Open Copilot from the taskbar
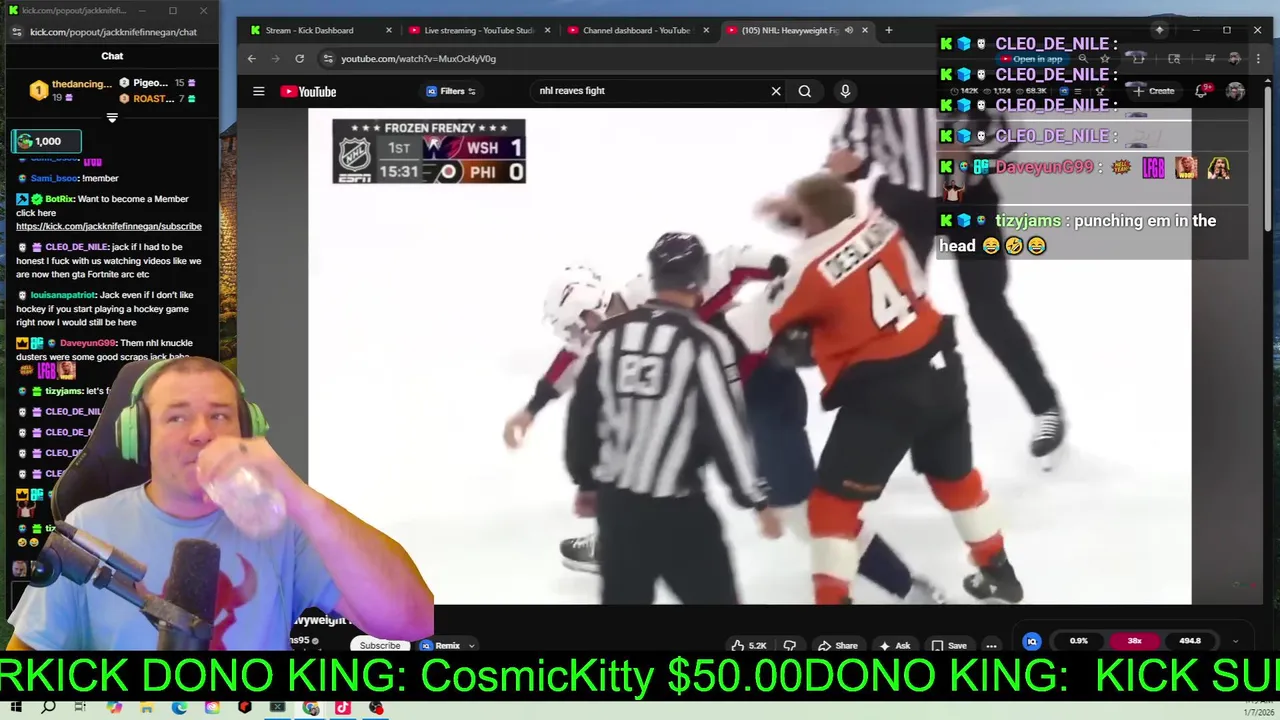The height and width of the screenshot is (720, 1280). 114,708
